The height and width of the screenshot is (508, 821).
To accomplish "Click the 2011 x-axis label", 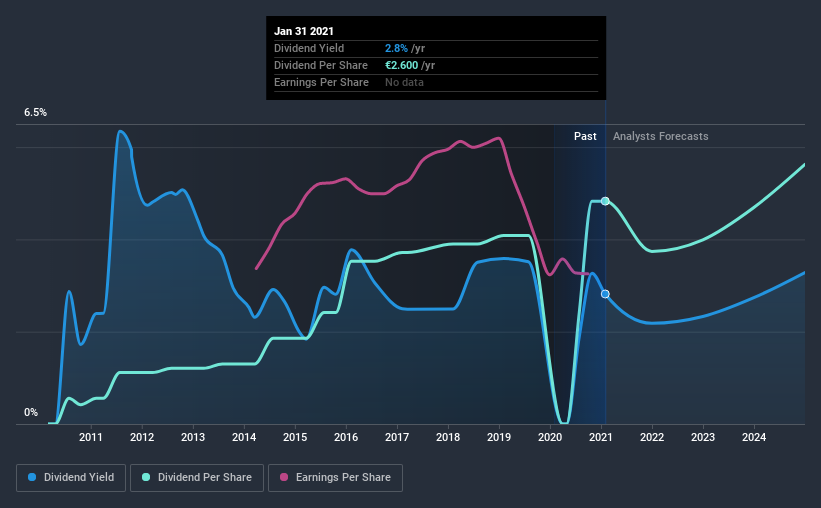I will [x=91, y=437].
